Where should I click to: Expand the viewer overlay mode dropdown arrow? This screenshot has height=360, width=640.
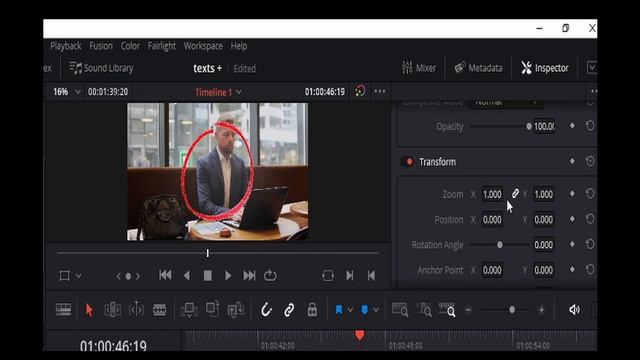[78, 276]
